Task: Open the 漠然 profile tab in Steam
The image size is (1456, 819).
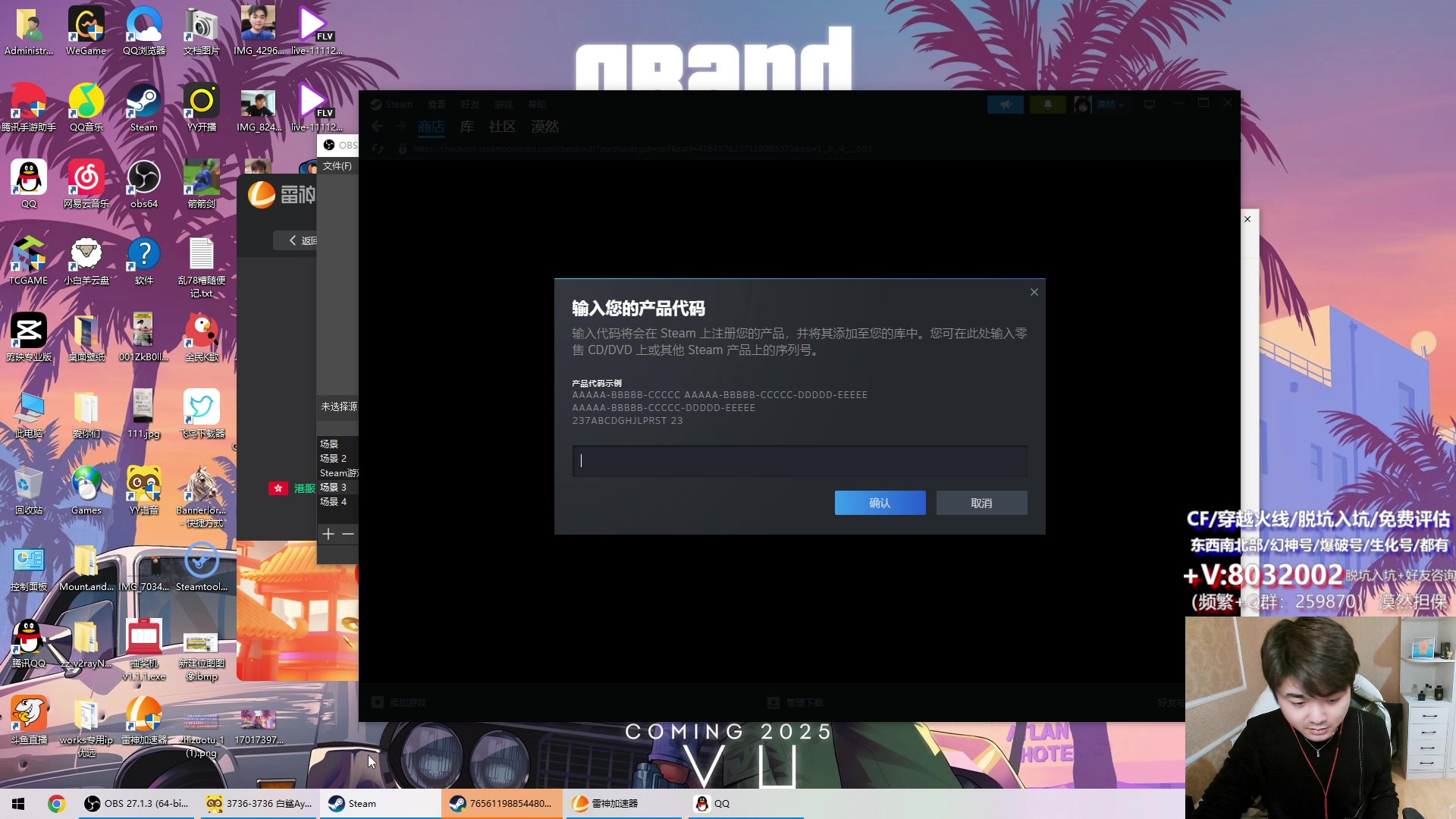Action: (544, 127)
